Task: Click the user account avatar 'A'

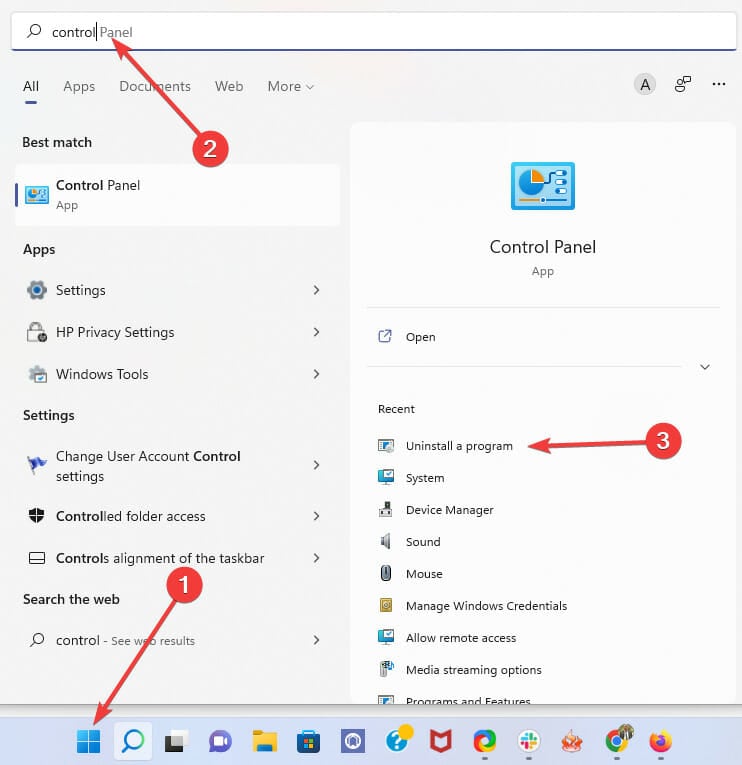Action: [x=645, y=85]
